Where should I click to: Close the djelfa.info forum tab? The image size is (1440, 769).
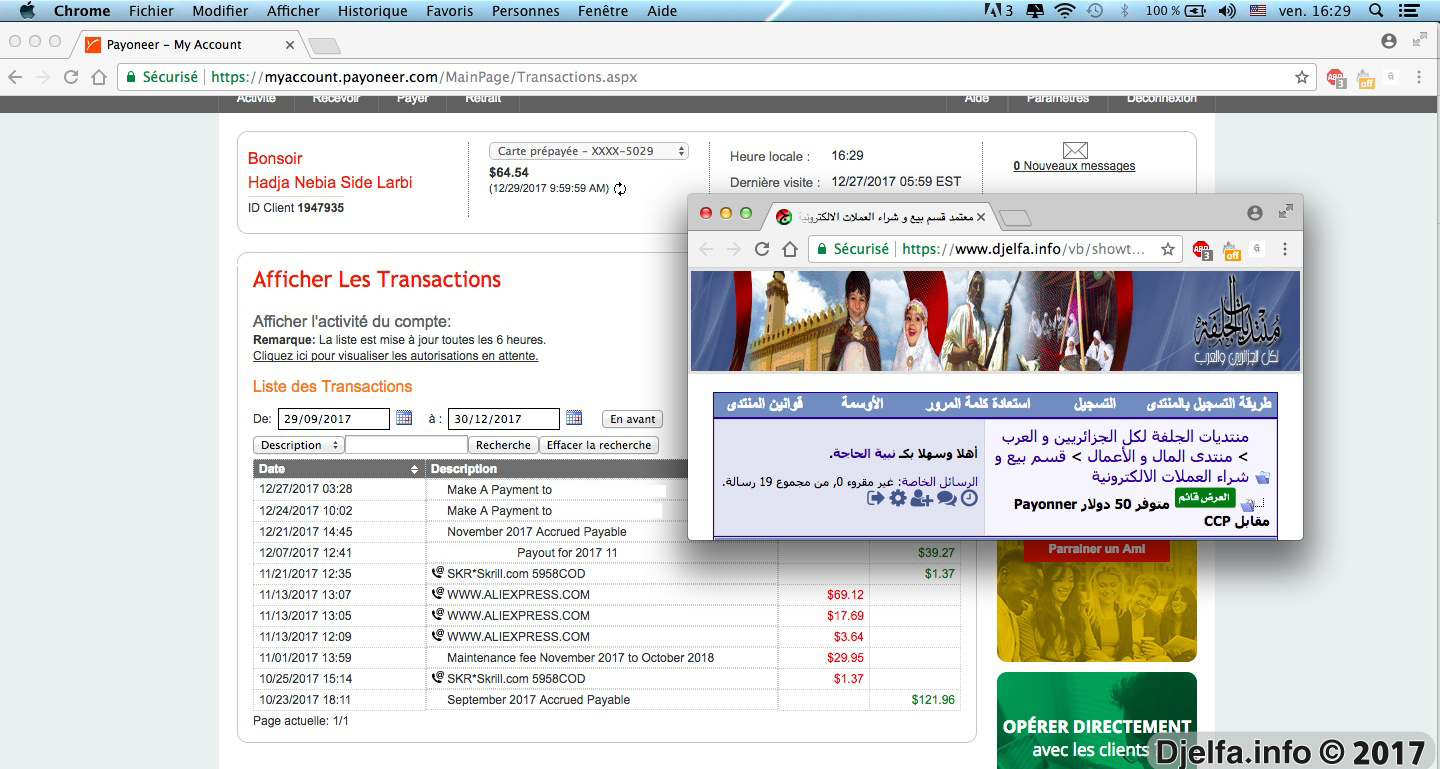point(981,216)
